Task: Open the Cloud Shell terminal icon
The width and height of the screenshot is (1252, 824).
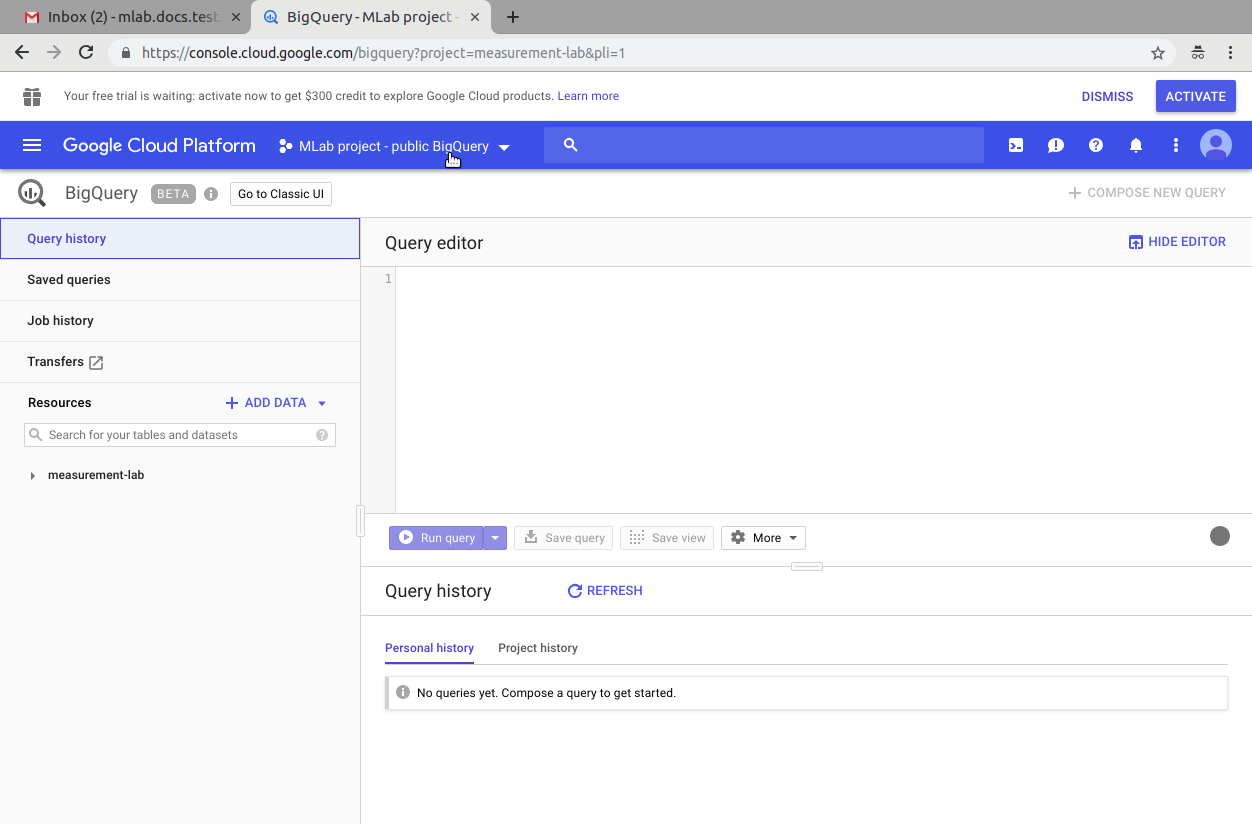Action: pyautogui.click(x=1015, y=145)
